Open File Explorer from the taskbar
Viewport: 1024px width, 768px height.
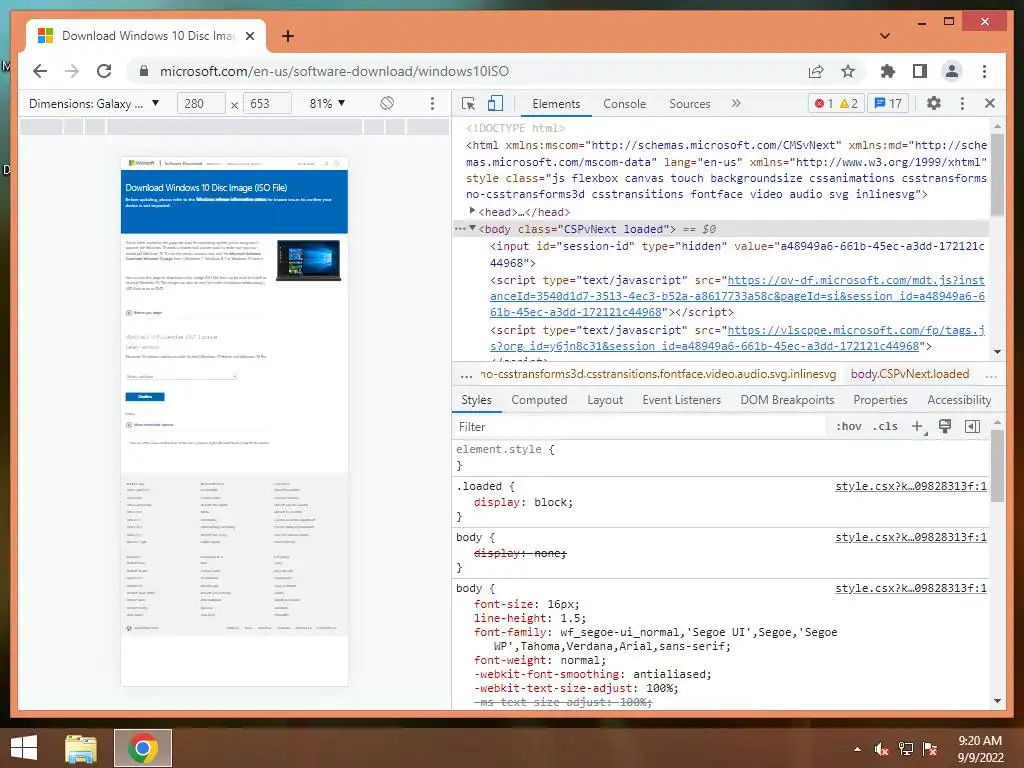pyautogui.click(x=80, y=748)
